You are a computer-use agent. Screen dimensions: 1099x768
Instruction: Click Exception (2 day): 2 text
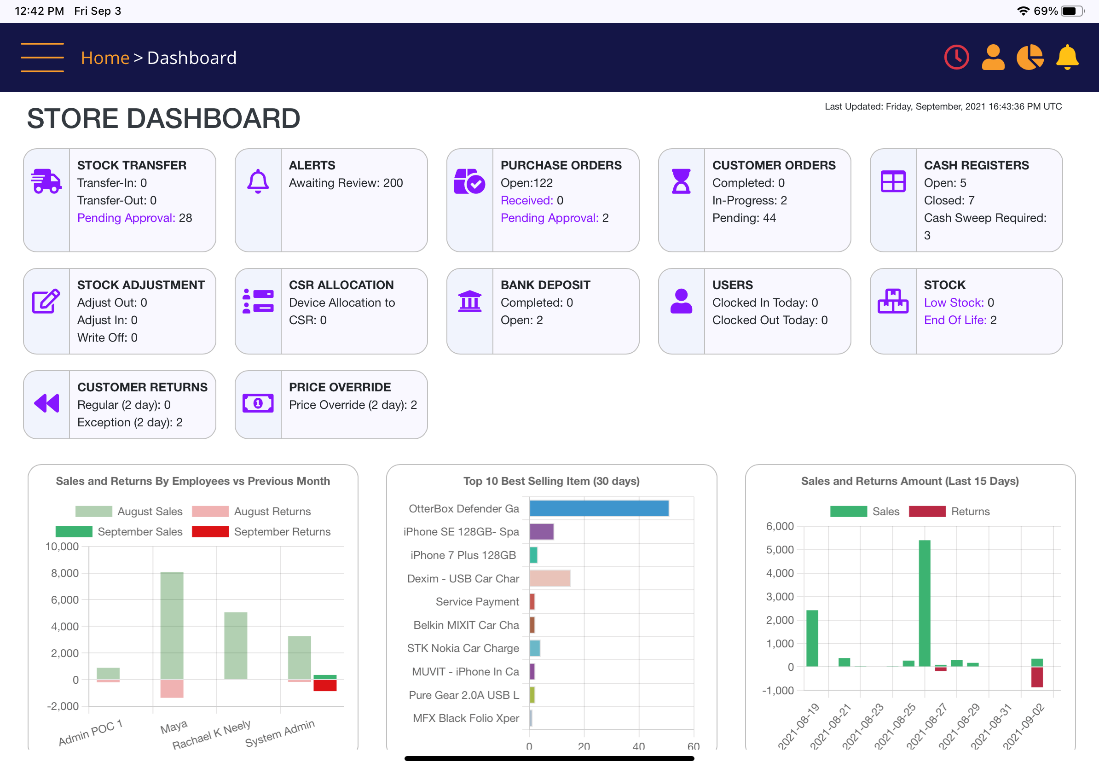(x=130, y=423)
